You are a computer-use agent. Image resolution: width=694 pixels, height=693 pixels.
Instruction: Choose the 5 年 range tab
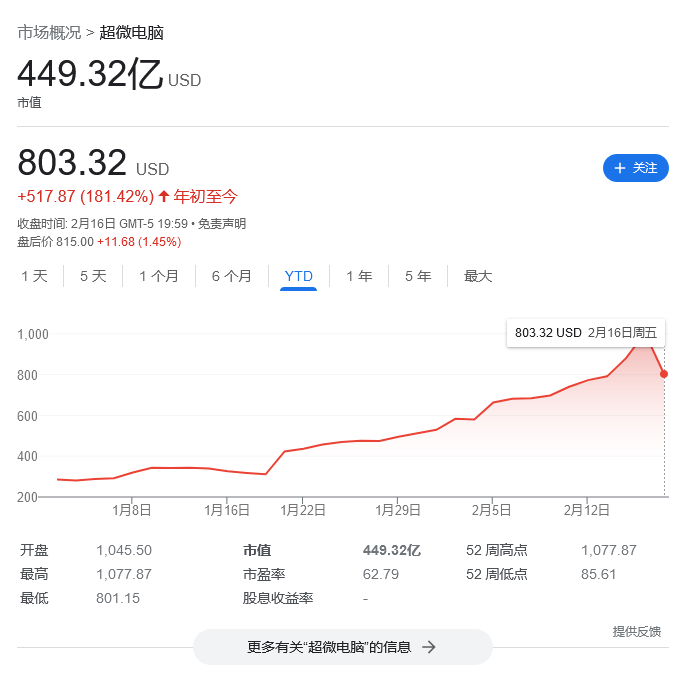(x=418, y=276)
